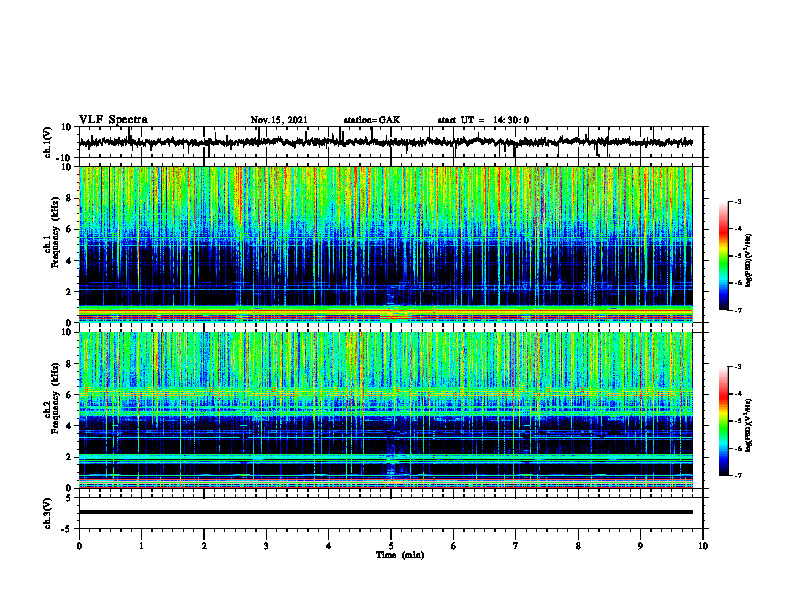Viewport: 792px width, 612px height.
Task: Click the "8" minute tick on the time axis
Action: point(578,546)
